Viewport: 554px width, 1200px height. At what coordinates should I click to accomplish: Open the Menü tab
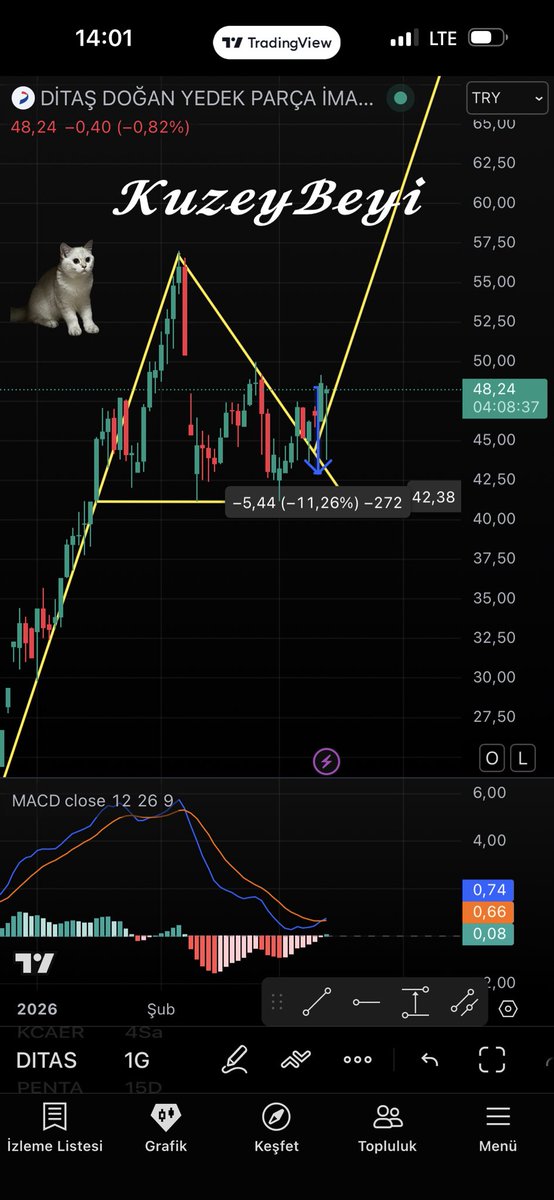pos(498,1128)
